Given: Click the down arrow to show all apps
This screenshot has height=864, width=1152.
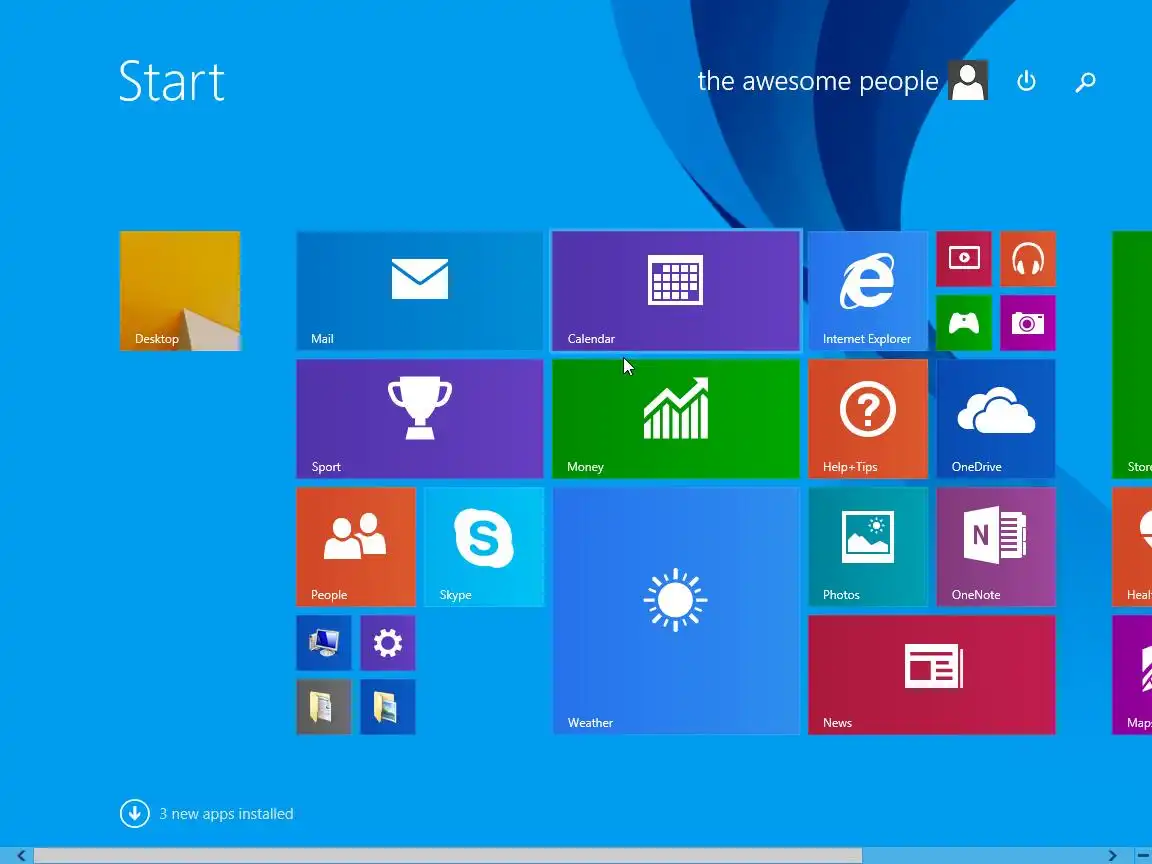Looking at the screenshot, I should click(134, 813).
